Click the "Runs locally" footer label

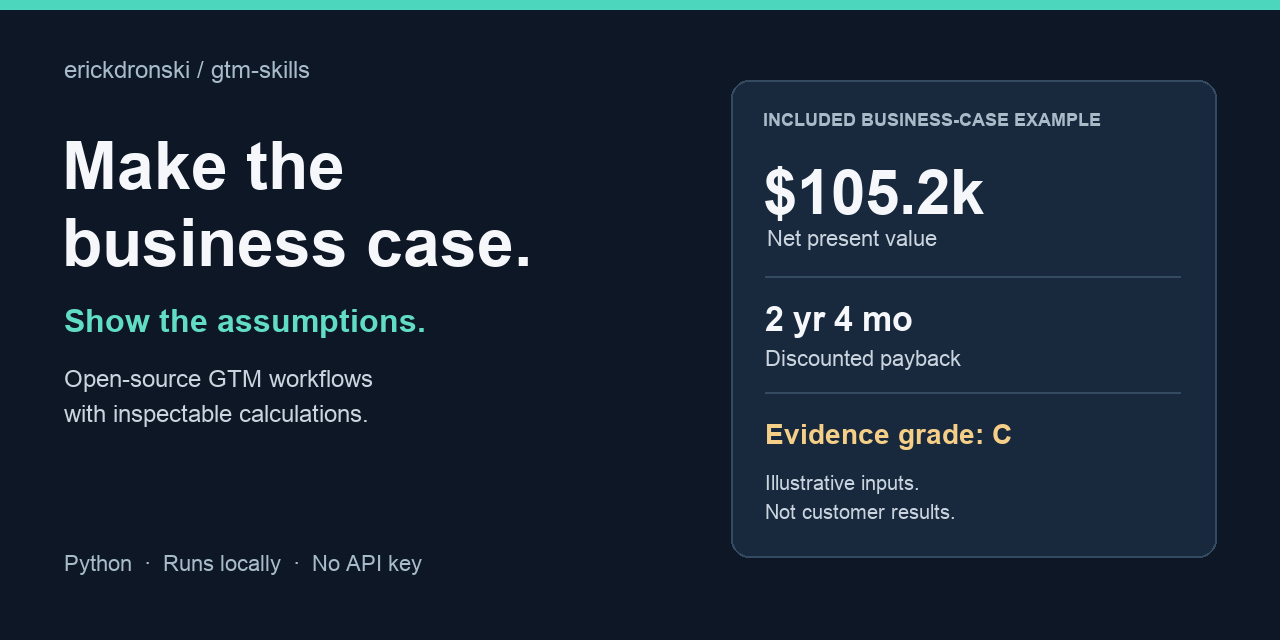point(222,564)
